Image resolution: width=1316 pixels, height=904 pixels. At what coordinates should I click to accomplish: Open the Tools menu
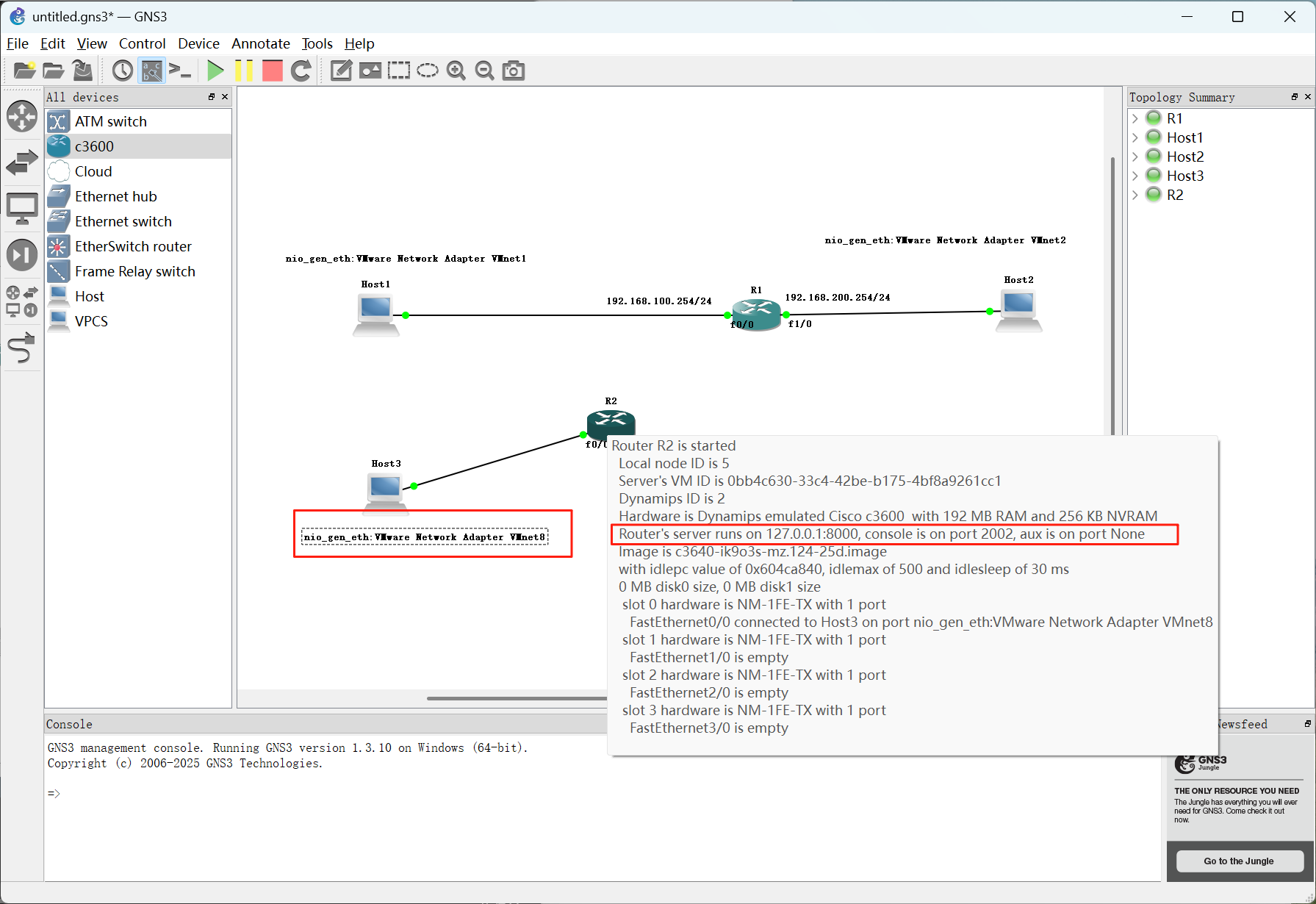(317, 43)
